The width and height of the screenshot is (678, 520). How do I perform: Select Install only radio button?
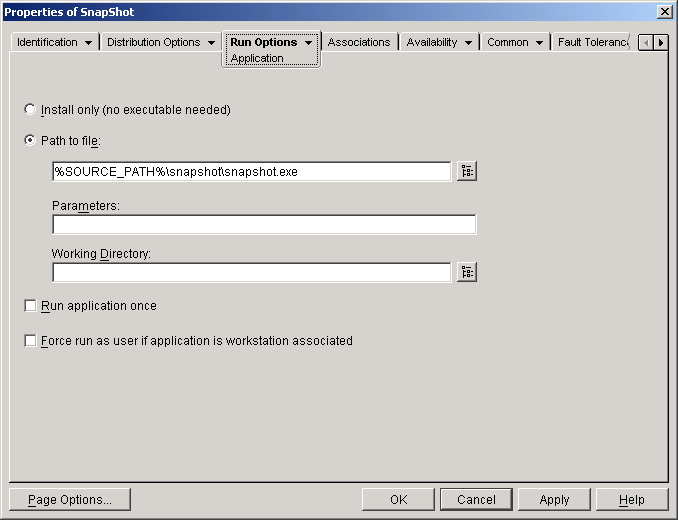[30, 109]
